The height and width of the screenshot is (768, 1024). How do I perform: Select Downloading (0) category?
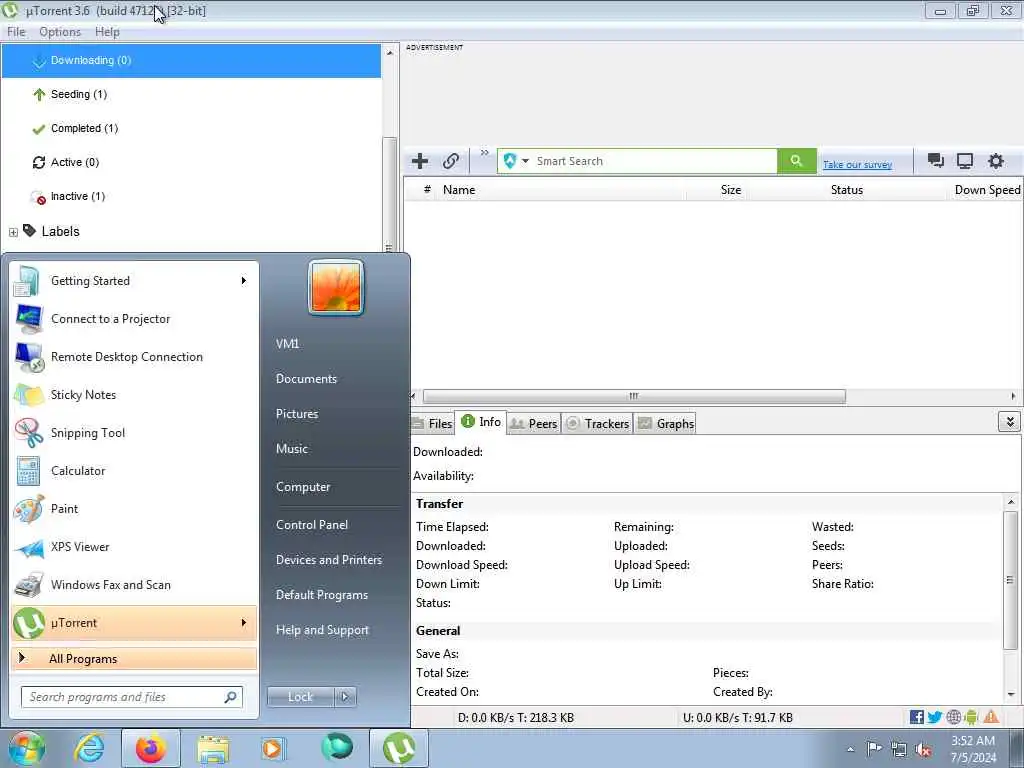(x=191, y=60)
